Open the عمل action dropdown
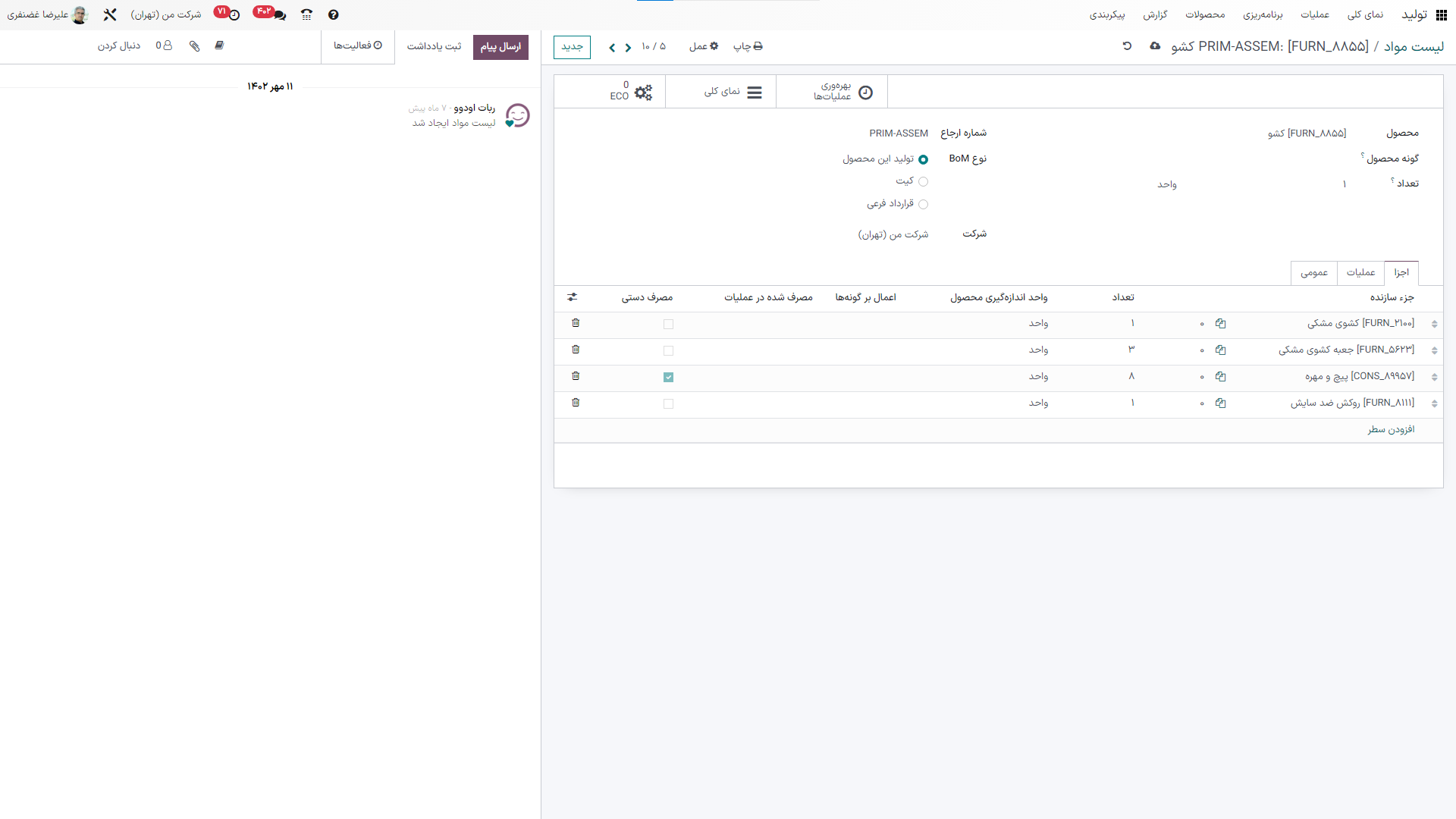The width and height of the screenshot is (1456, 819). (x=704, y=47)
